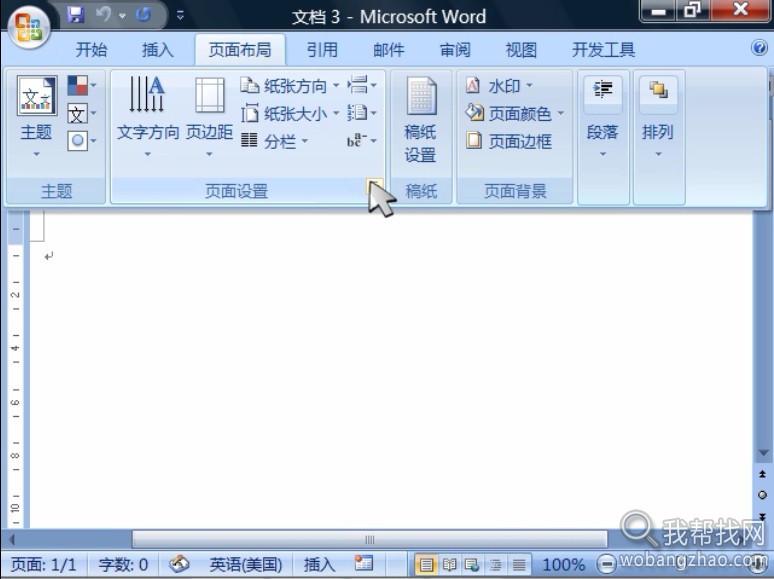Open 水印 watermark options
Viewport: 774px width, 579px height.
tap(500, 86)
